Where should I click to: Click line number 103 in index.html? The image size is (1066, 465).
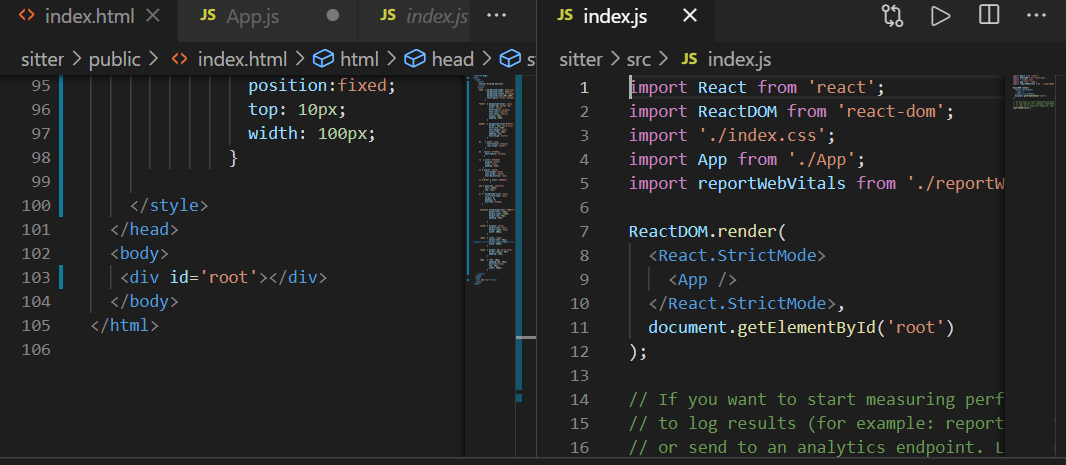pyautogui.click(x=35, y=277)
